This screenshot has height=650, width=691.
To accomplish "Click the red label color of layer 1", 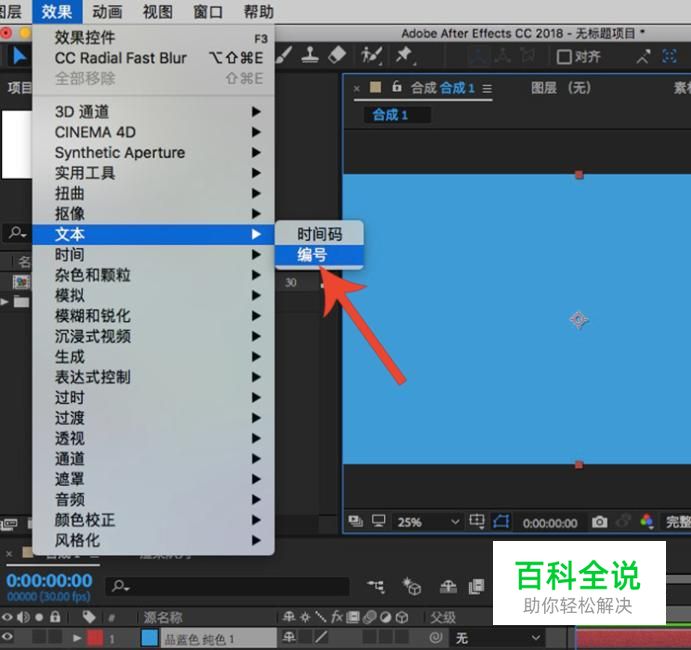I will click(x=94, y=637).
